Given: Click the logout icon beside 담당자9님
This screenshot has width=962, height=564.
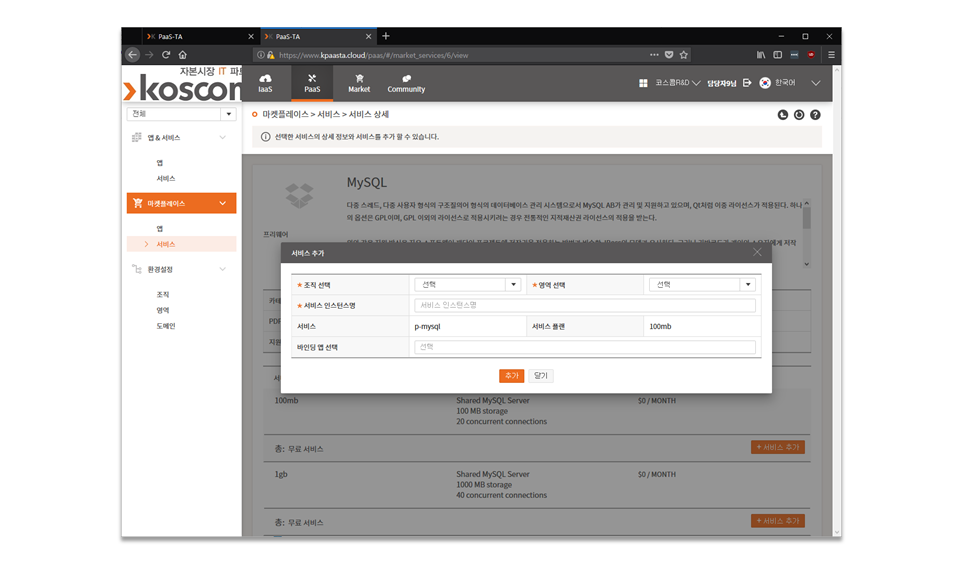Looking at the screenshot, I should (x=747, y=83).
